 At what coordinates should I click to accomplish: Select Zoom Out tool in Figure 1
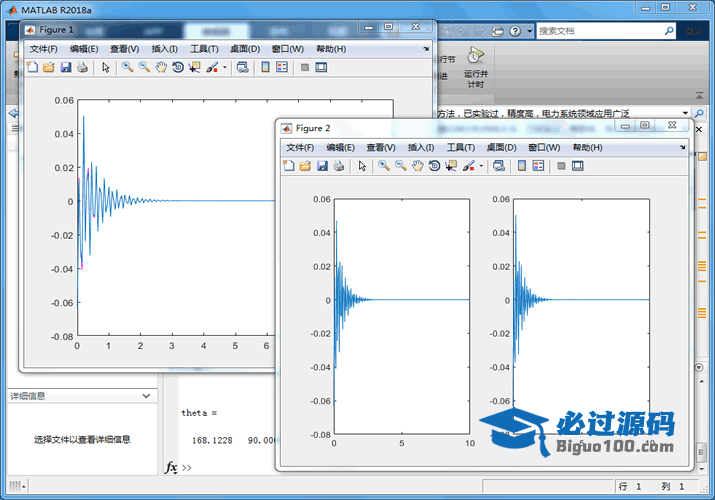tap(145, 67)
